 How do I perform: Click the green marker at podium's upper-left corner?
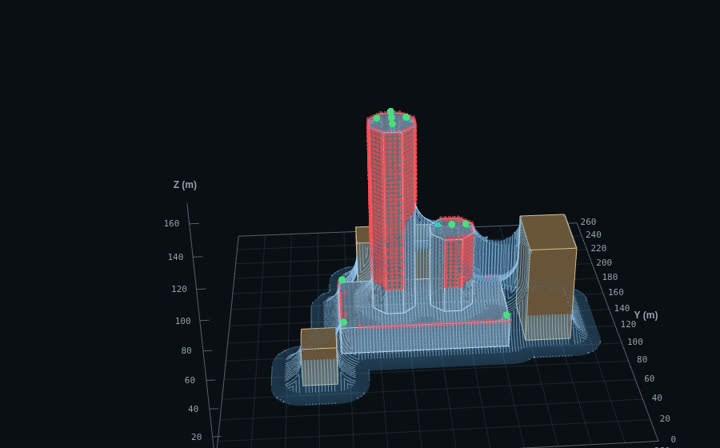342,280
